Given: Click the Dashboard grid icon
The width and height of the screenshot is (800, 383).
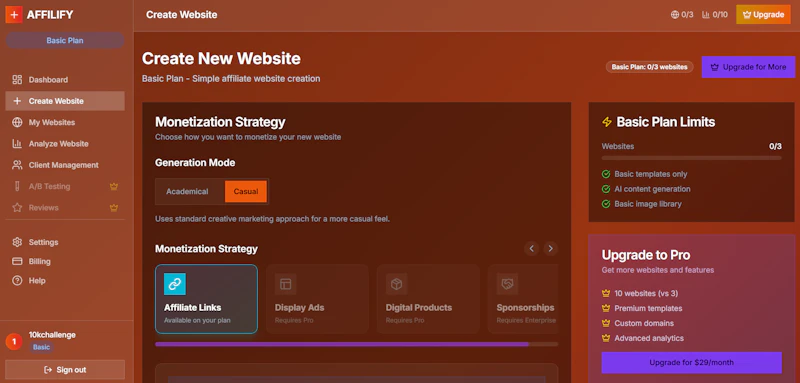Looking at the screenshot, I should [x=17, y=80].
